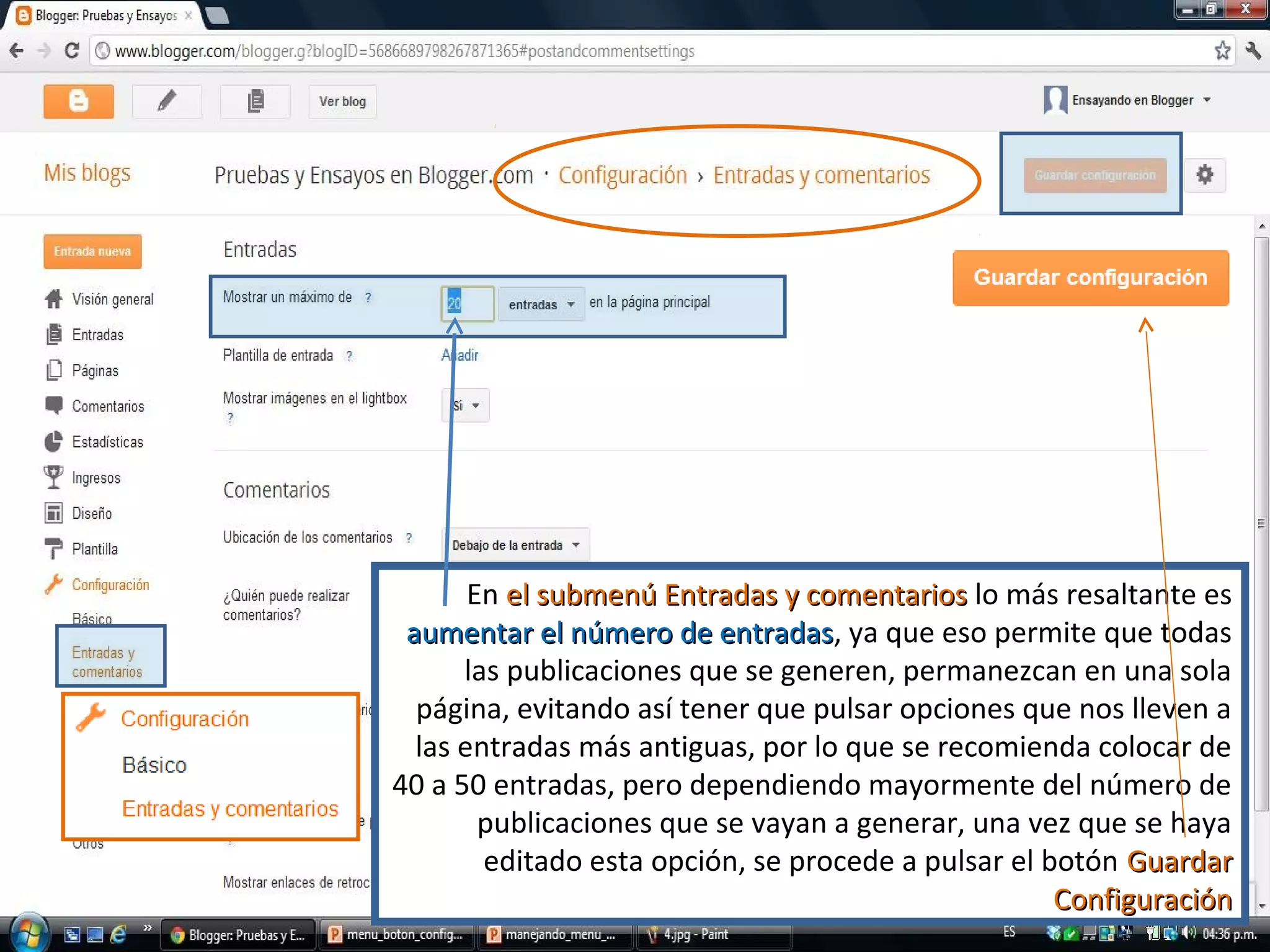
Task: Open Internet Explorer quick launch icon
Action: click(118, 933)
